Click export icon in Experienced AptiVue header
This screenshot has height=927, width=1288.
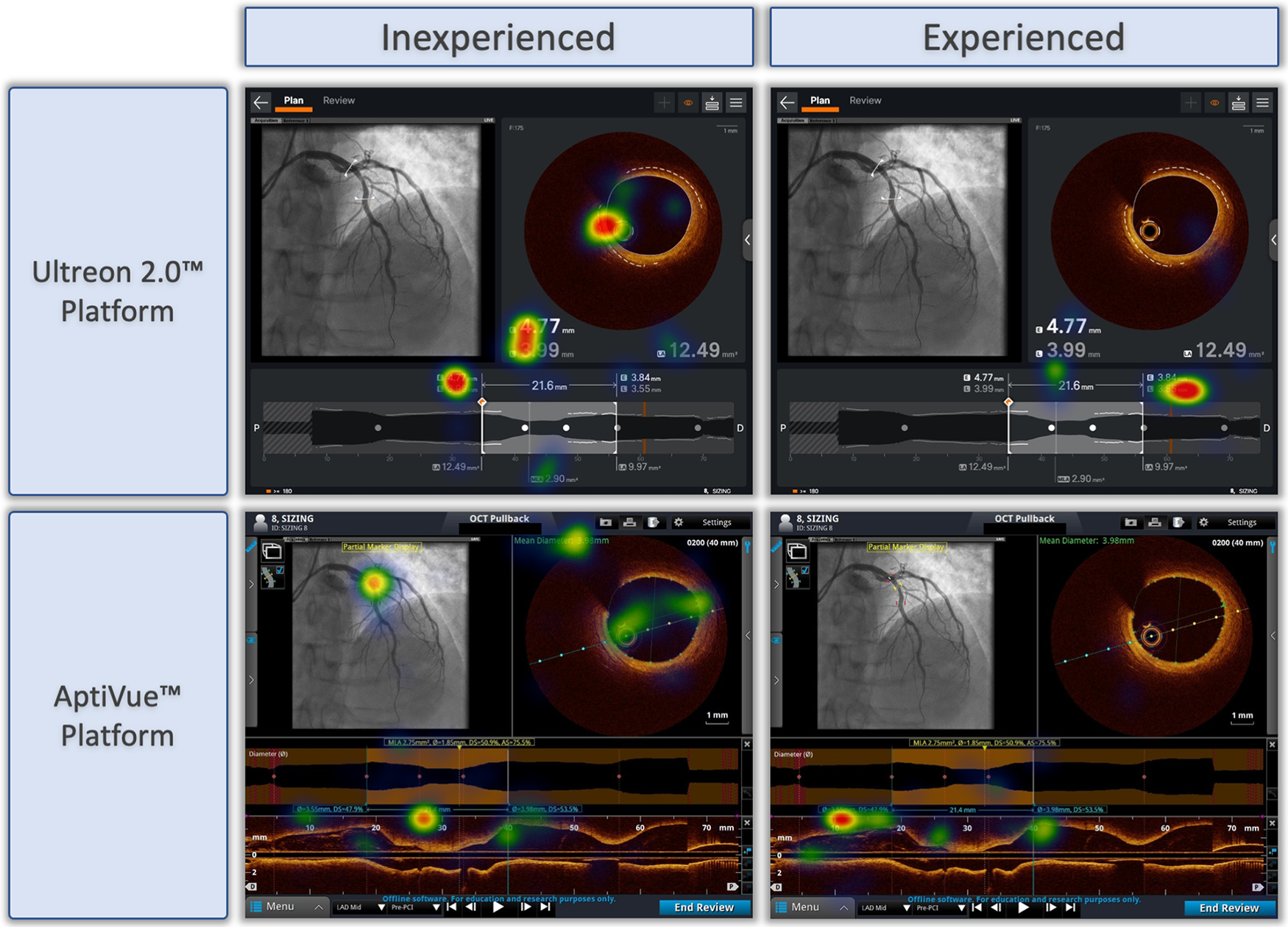(1178, 522)
